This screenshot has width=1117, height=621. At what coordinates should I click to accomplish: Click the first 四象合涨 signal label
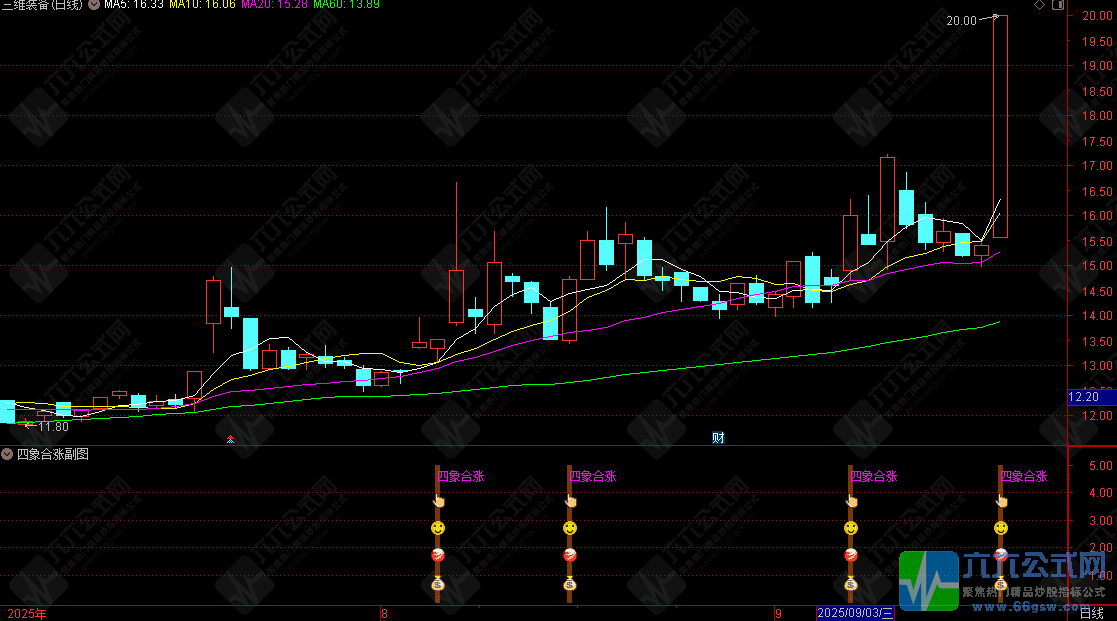click(461, 476)
